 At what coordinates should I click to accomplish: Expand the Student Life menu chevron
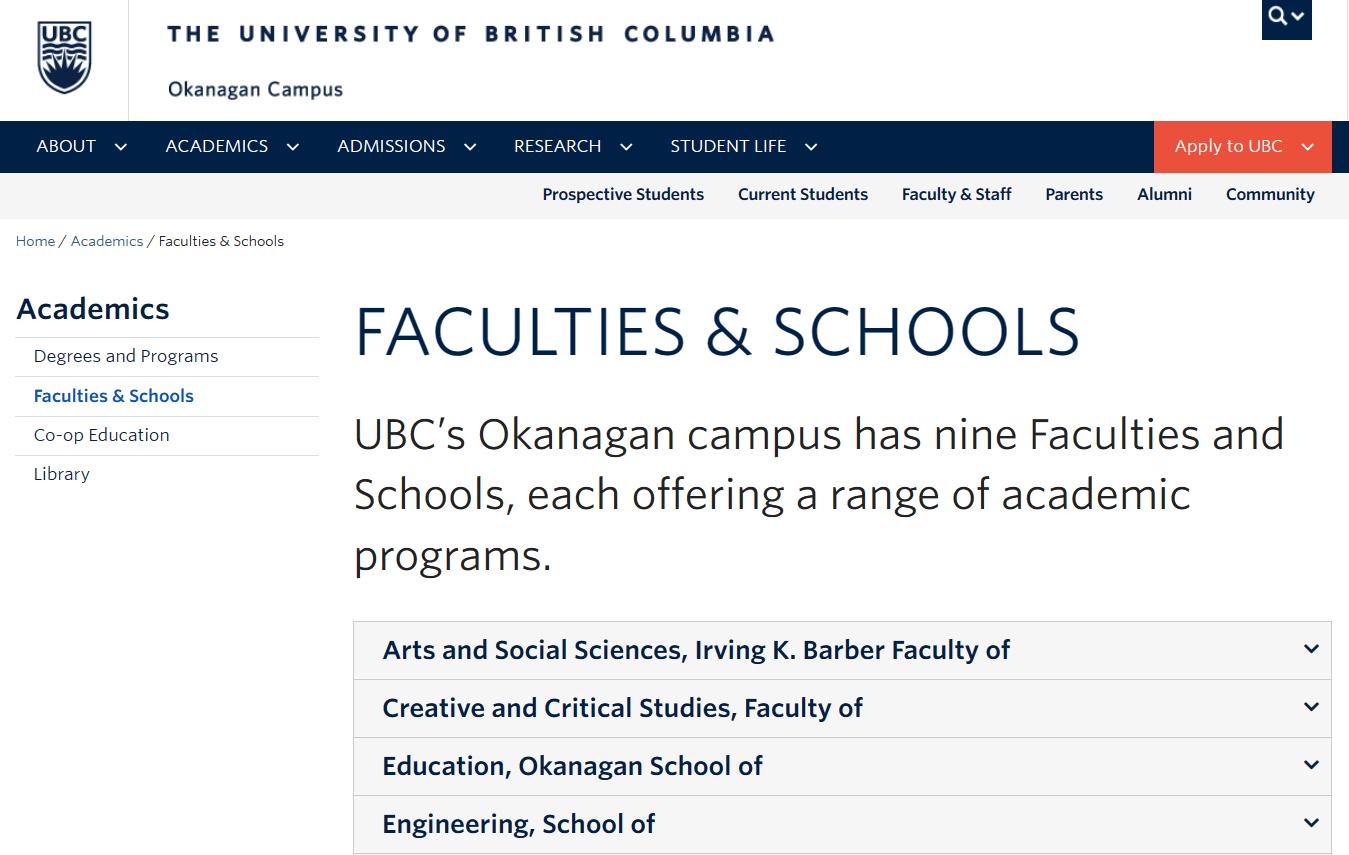point(811,147)
